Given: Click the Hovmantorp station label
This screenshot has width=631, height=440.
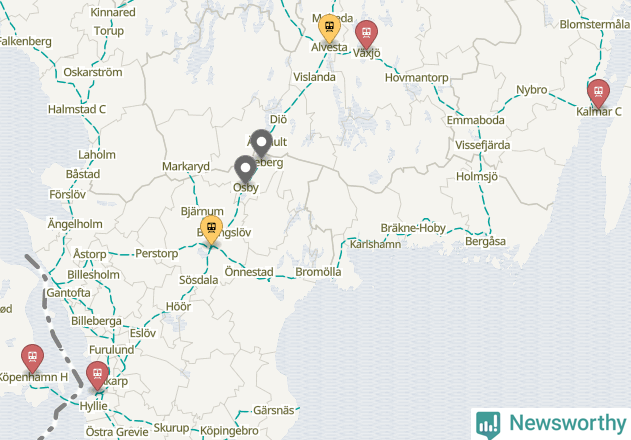Looking at the screenshot, I should [417, 78].
